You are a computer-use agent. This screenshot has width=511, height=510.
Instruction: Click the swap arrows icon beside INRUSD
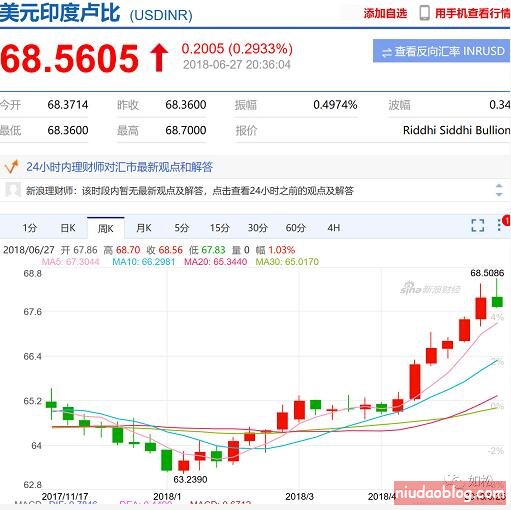pos(387,53)
